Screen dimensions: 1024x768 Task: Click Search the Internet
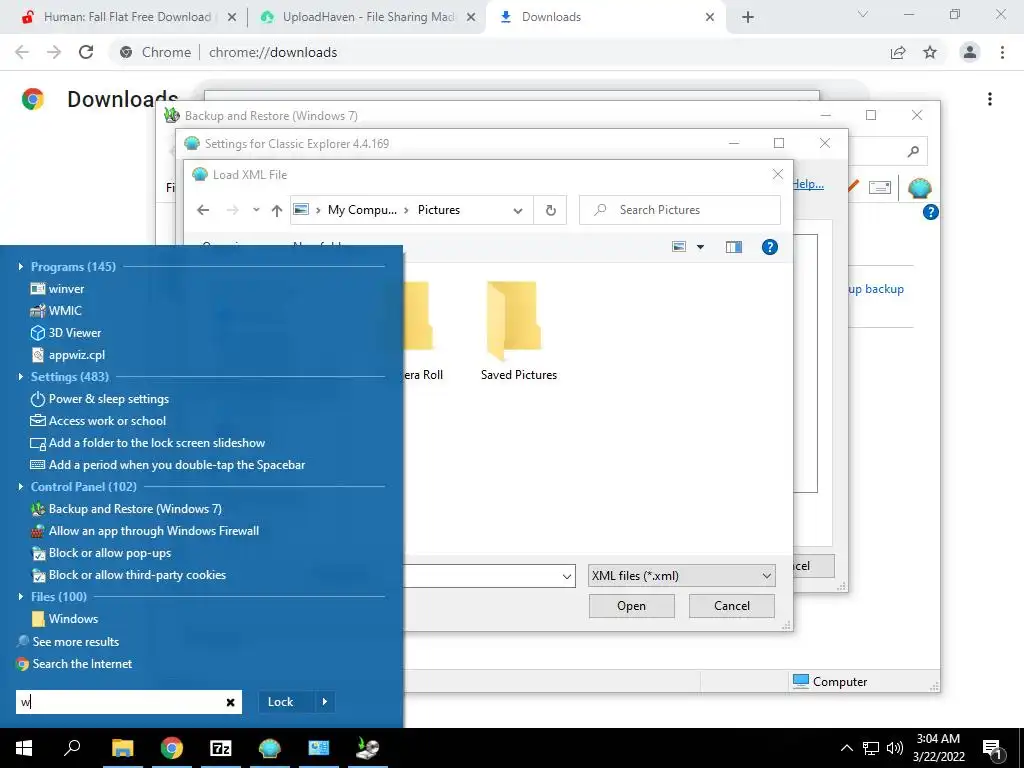[x=74, y=664]
